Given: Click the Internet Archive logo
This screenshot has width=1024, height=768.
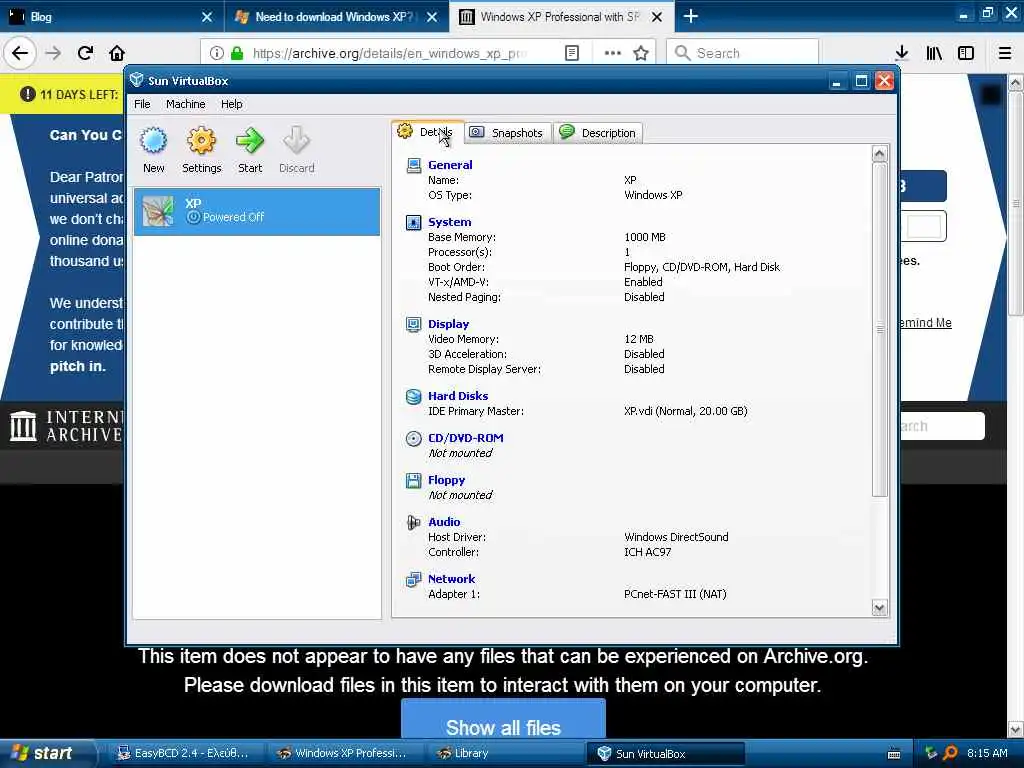Looking at the screenshot, I should coord(65,426).
